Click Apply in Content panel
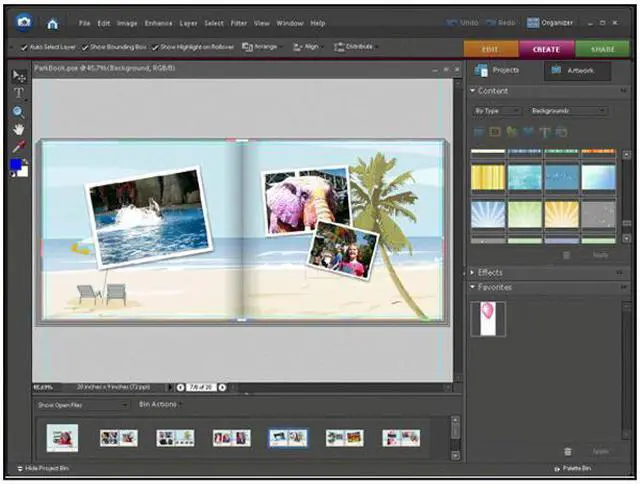Screen dimensions: 640x484 [x=600, y=255]
